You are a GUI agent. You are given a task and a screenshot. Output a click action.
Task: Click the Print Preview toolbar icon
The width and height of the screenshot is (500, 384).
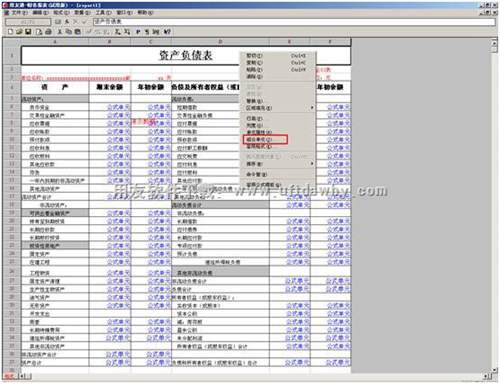click(x=39, y=32)
